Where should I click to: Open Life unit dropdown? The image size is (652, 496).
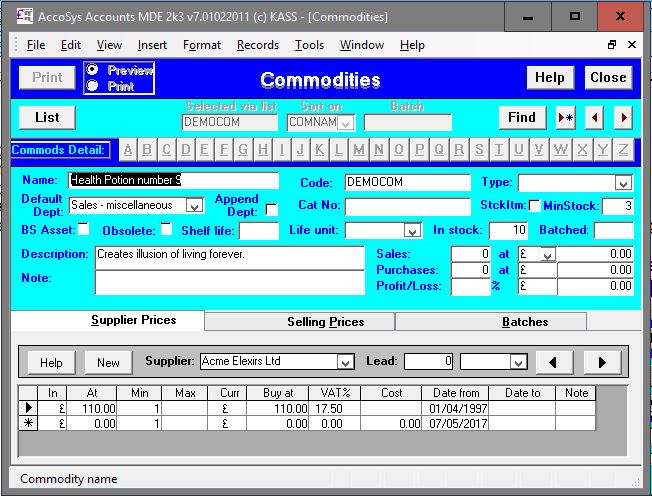(412, 231)
